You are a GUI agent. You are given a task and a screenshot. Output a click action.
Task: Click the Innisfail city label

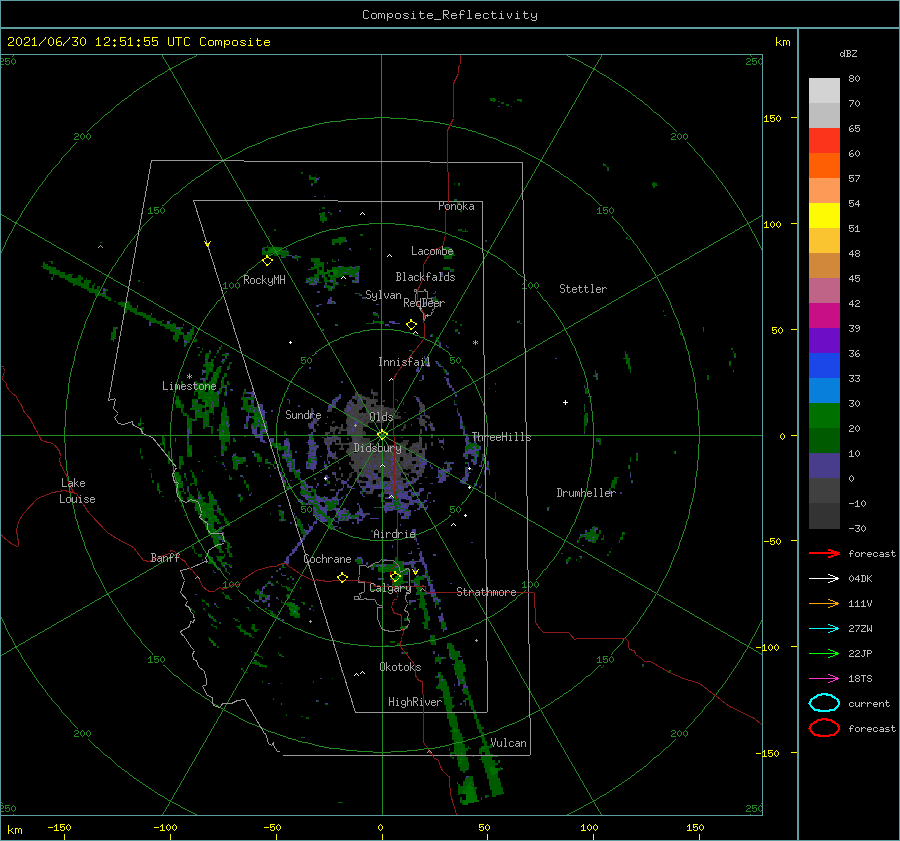(x=404, y=362)
